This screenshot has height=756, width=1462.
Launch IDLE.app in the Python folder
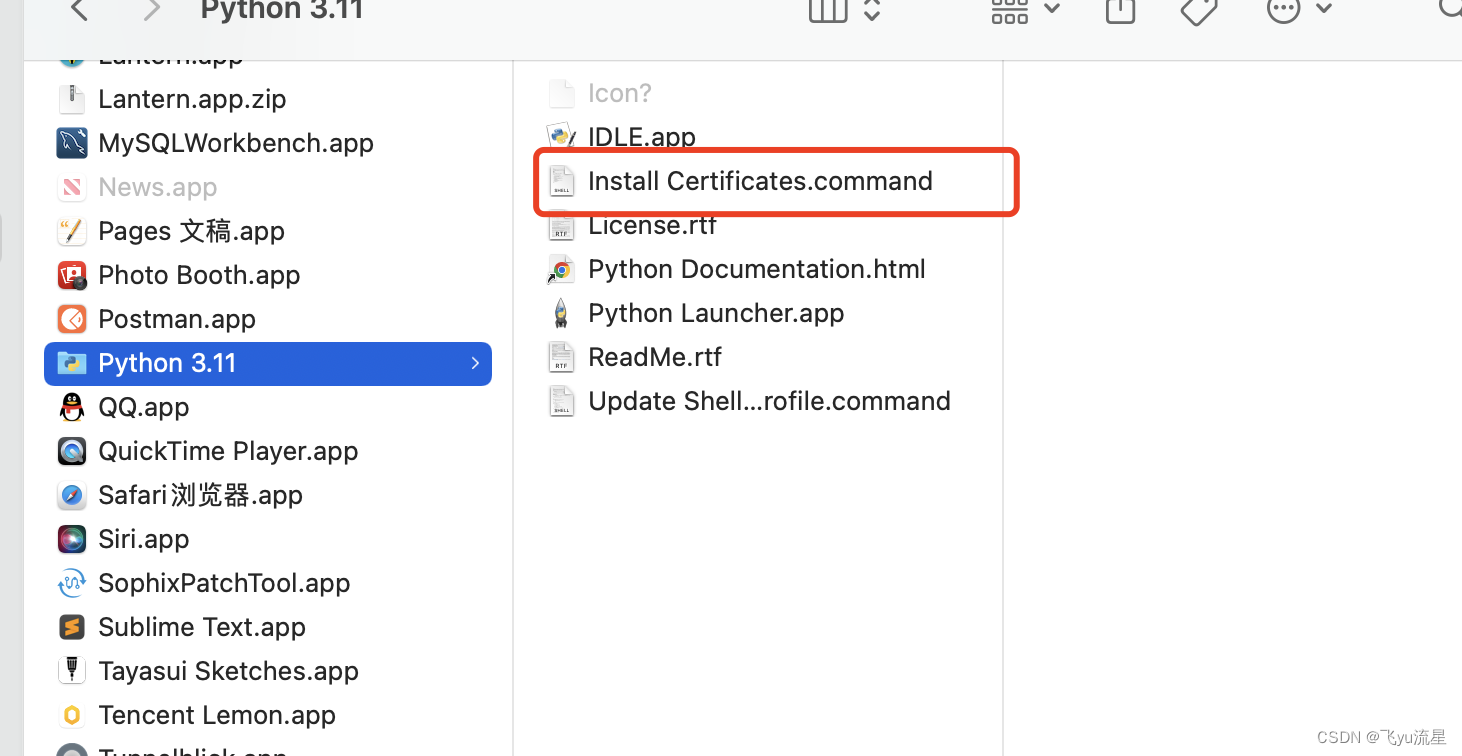click(641, 137)
